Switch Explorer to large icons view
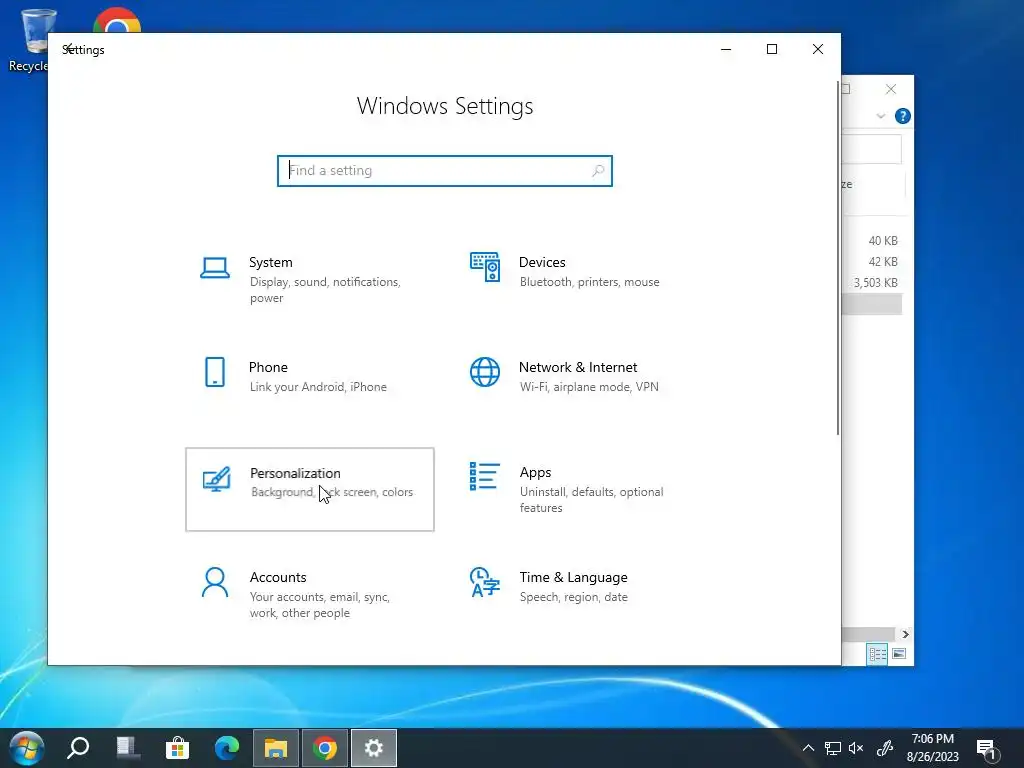 click(x=899, y=654)
